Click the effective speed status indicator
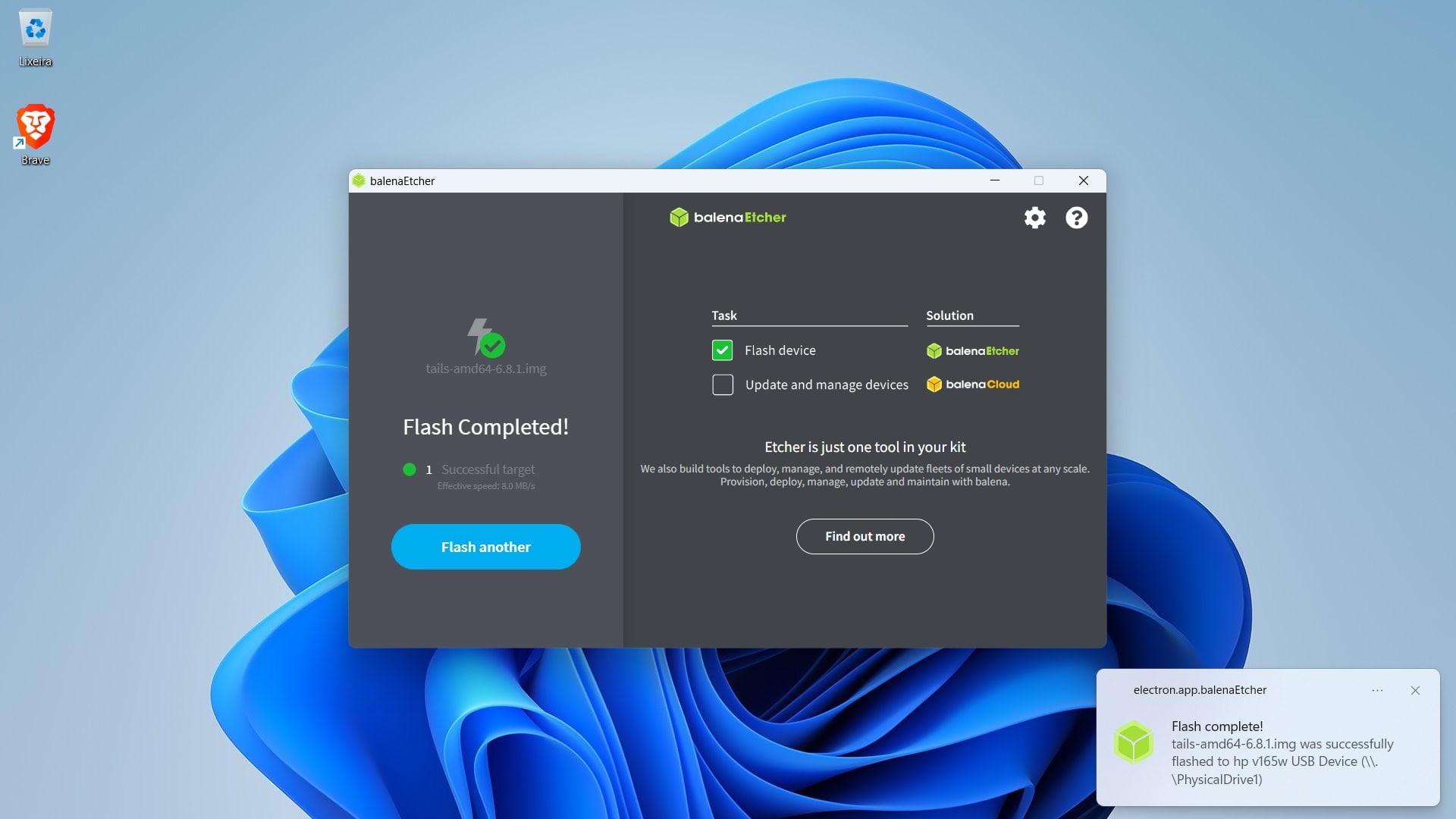This screenshot has width=1456, height=819. pyautogui.click(x=485, y=485)
